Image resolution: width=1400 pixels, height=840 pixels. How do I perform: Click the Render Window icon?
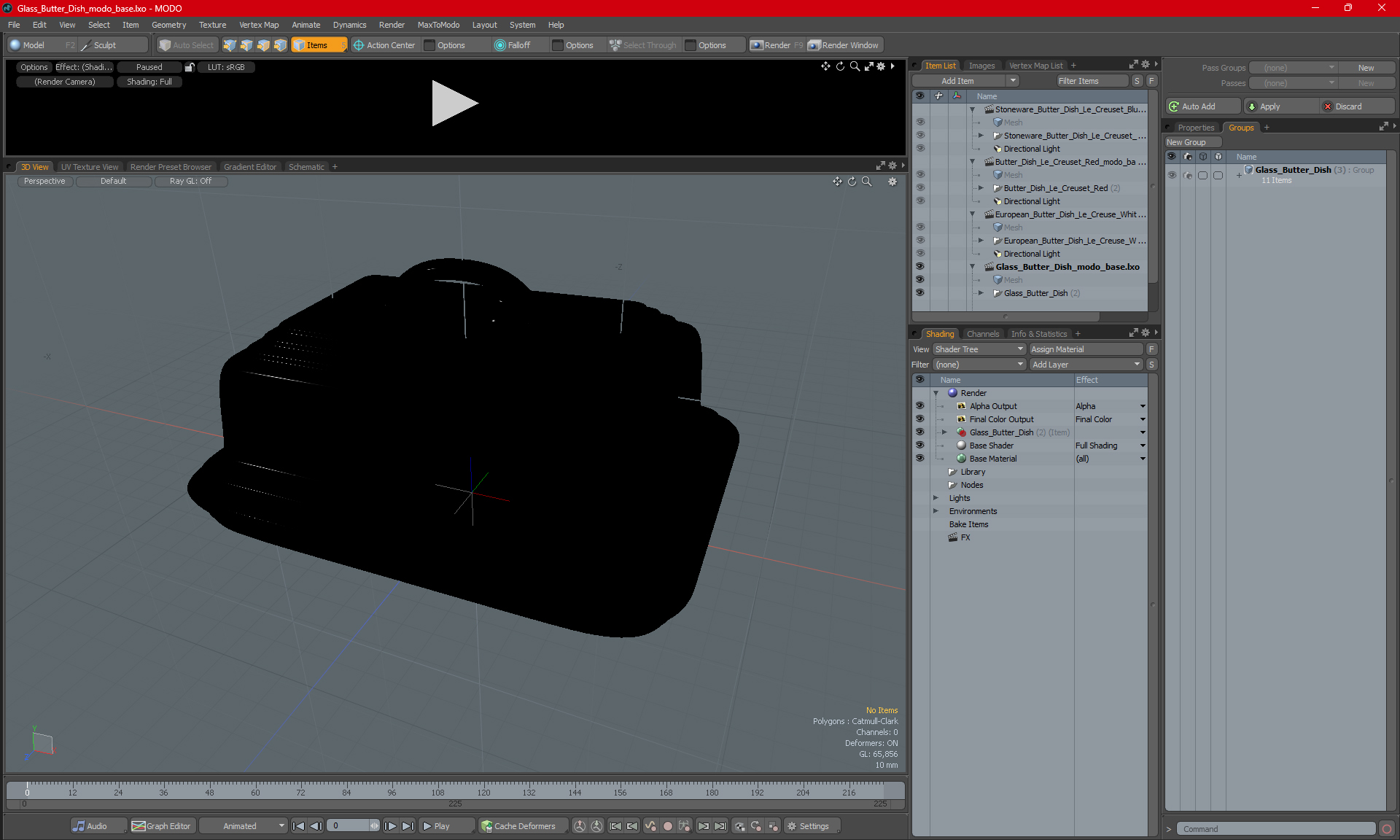tap(814, 45)
